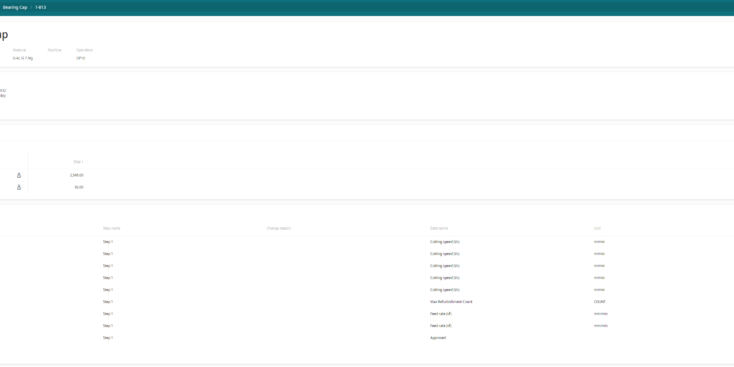Select the Approved data name cell
The height and width of the screenshot is (367, 734).
[x=438, y=338]
